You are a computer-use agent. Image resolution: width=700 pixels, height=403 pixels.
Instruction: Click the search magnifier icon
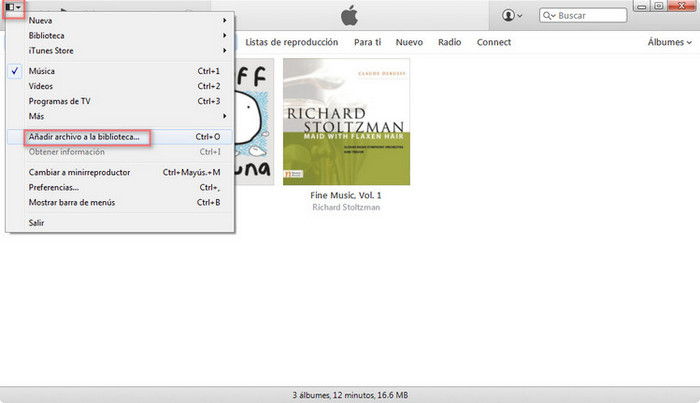[549, 16]
